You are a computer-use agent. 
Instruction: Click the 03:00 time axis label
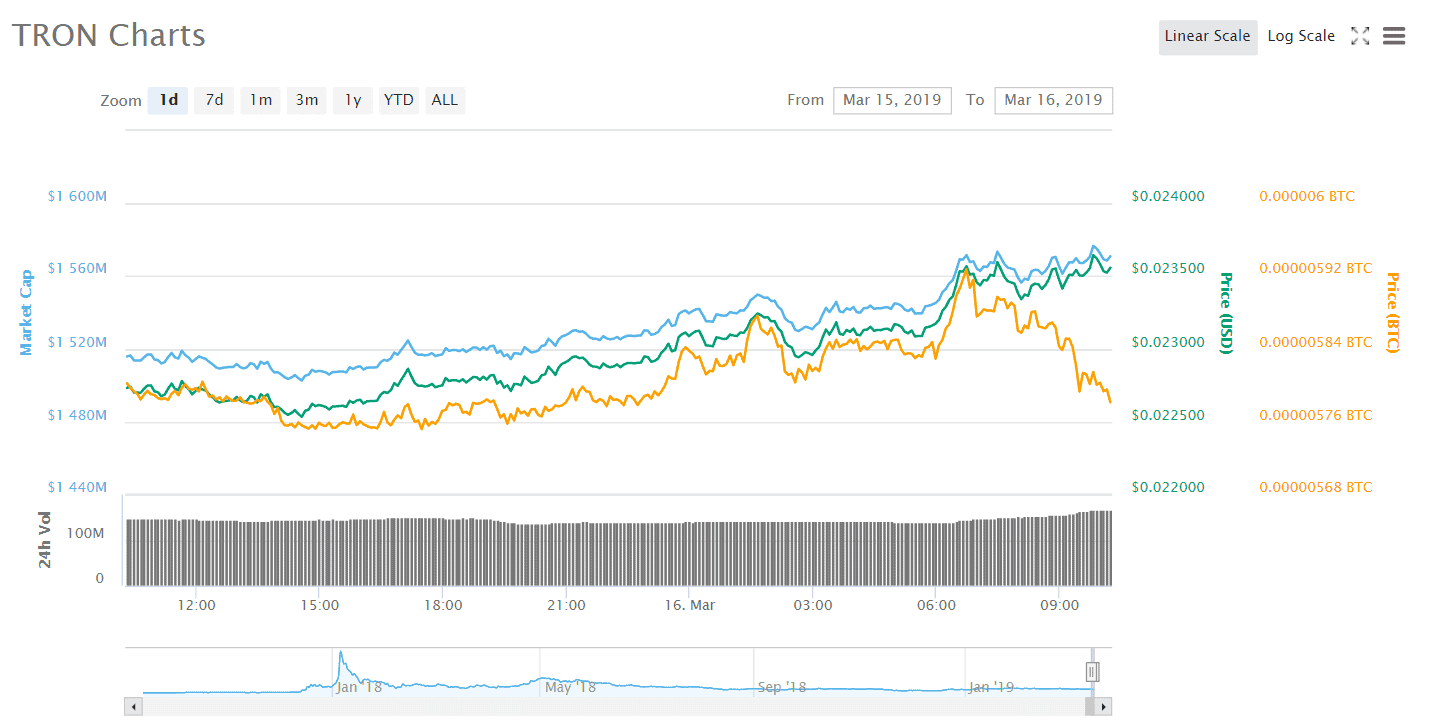click(x=813, y=606)
